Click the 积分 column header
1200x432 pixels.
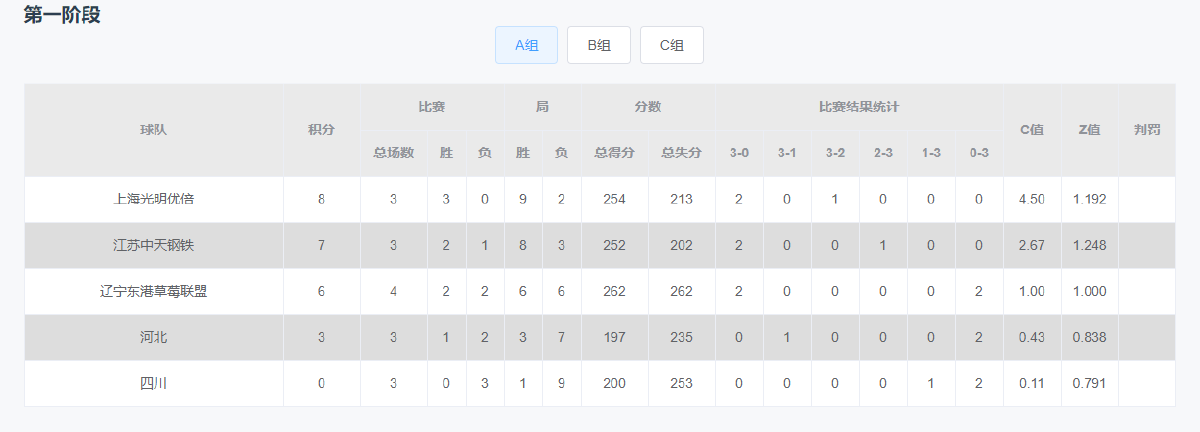[321, 130]
